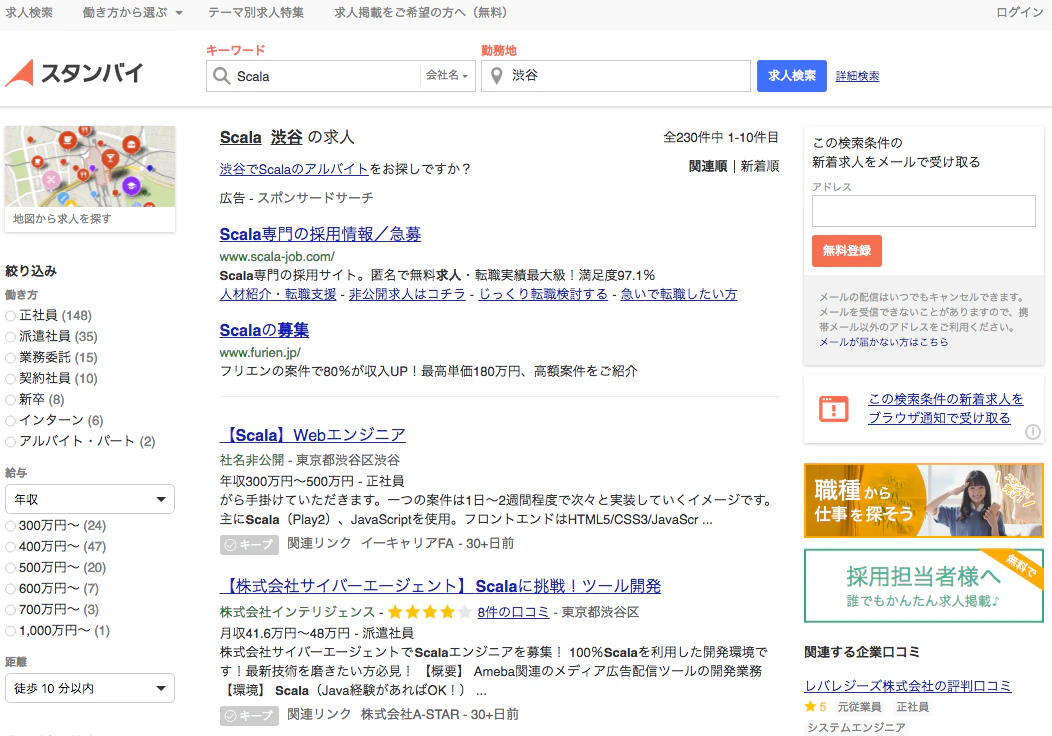The height and width of the screenshot is (736, 1052).
Task: Click じっくり転職検討する sitelink
Action: (x=543, y=294)
